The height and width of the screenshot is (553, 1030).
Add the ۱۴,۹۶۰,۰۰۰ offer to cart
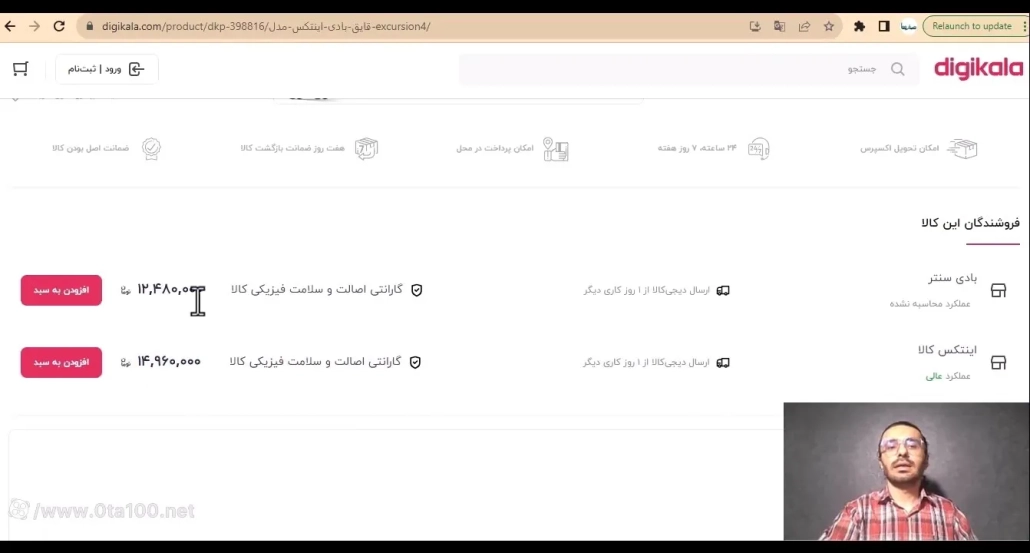(x=61, y=363)
